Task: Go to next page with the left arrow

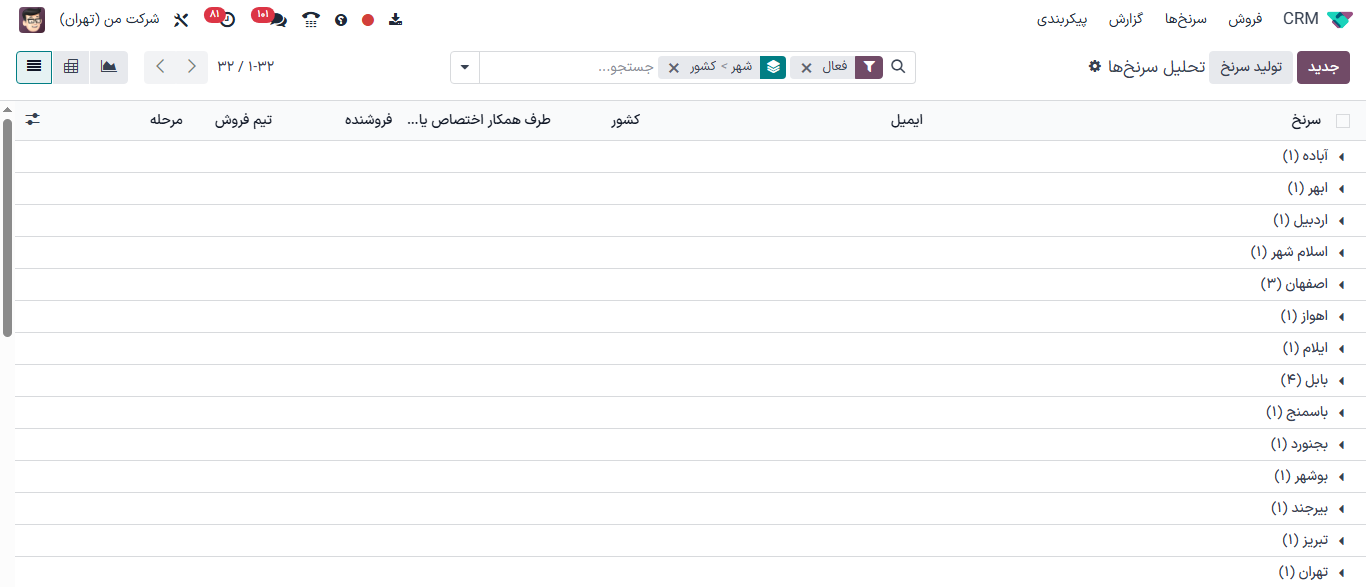Action: click(x=160, y=67)
